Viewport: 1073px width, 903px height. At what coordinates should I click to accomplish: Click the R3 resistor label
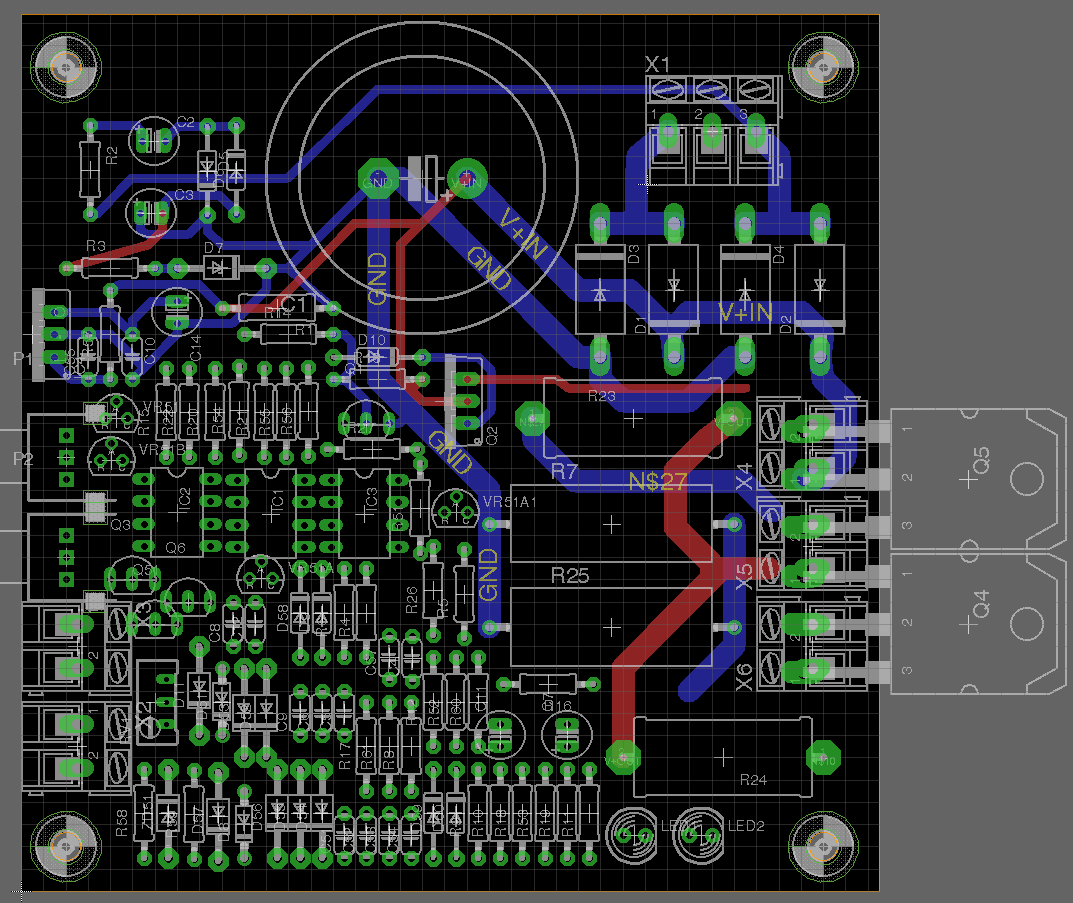click(x=96, y=245)
